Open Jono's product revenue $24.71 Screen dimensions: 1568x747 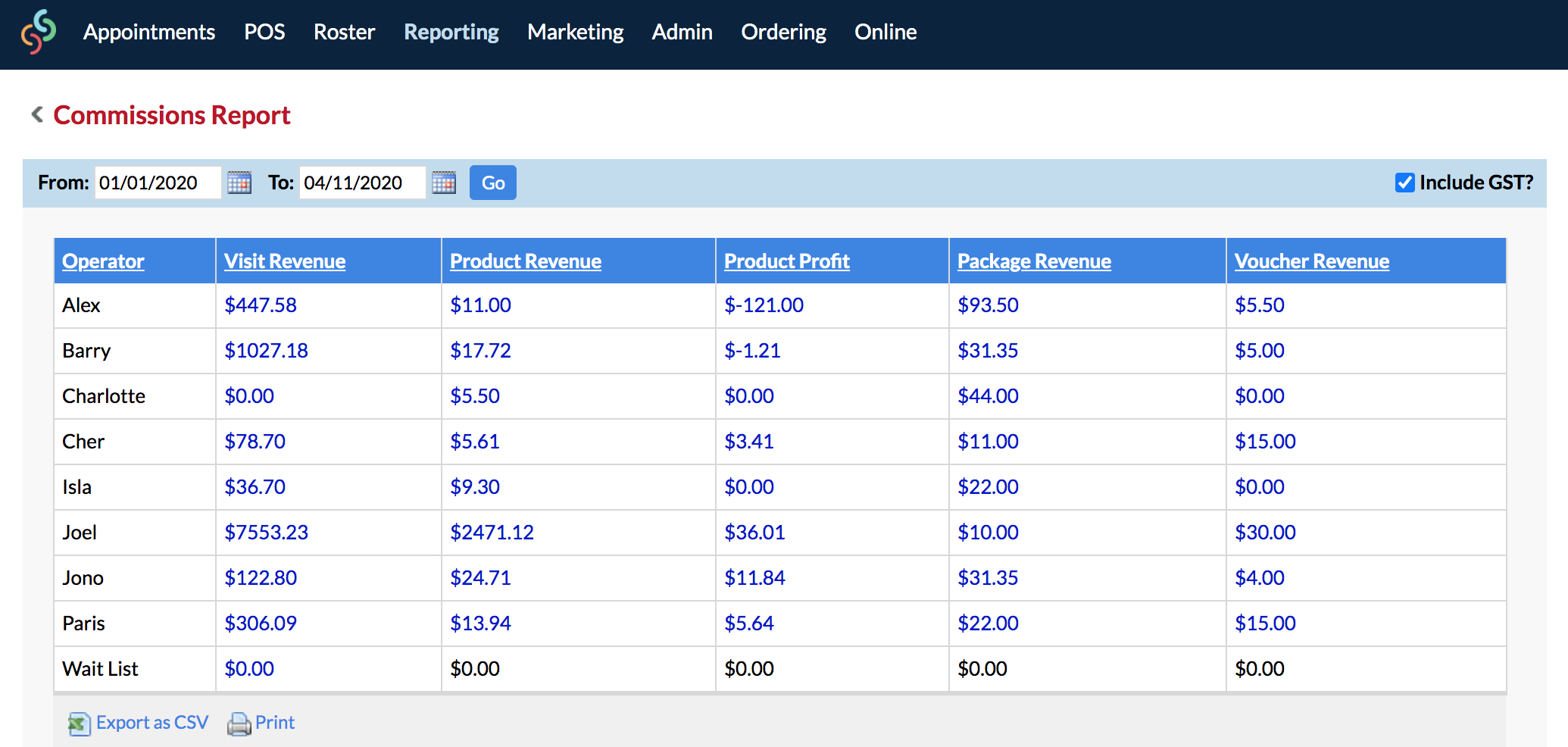480,578
